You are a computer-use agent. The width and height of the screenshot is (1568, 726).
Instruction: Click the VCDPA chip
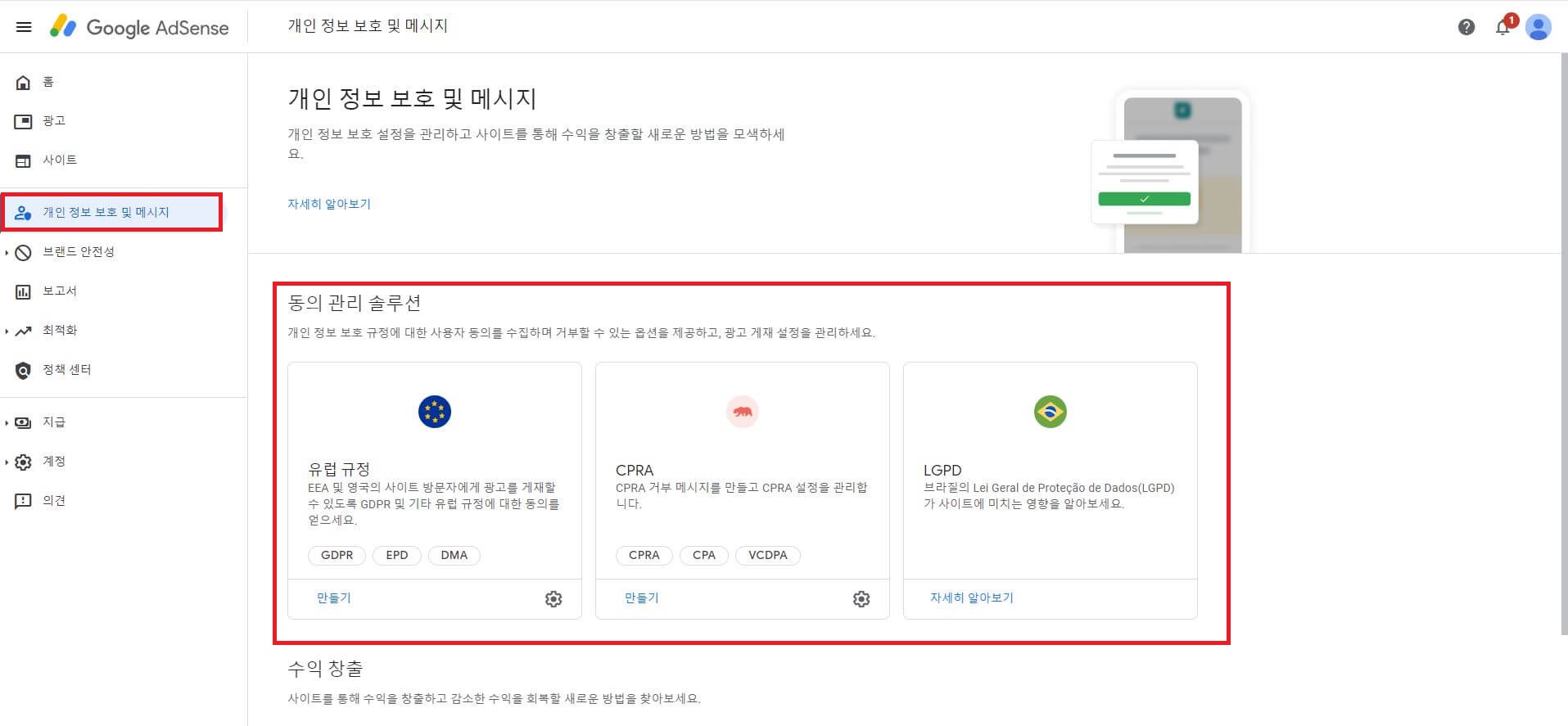click(768, 555)
